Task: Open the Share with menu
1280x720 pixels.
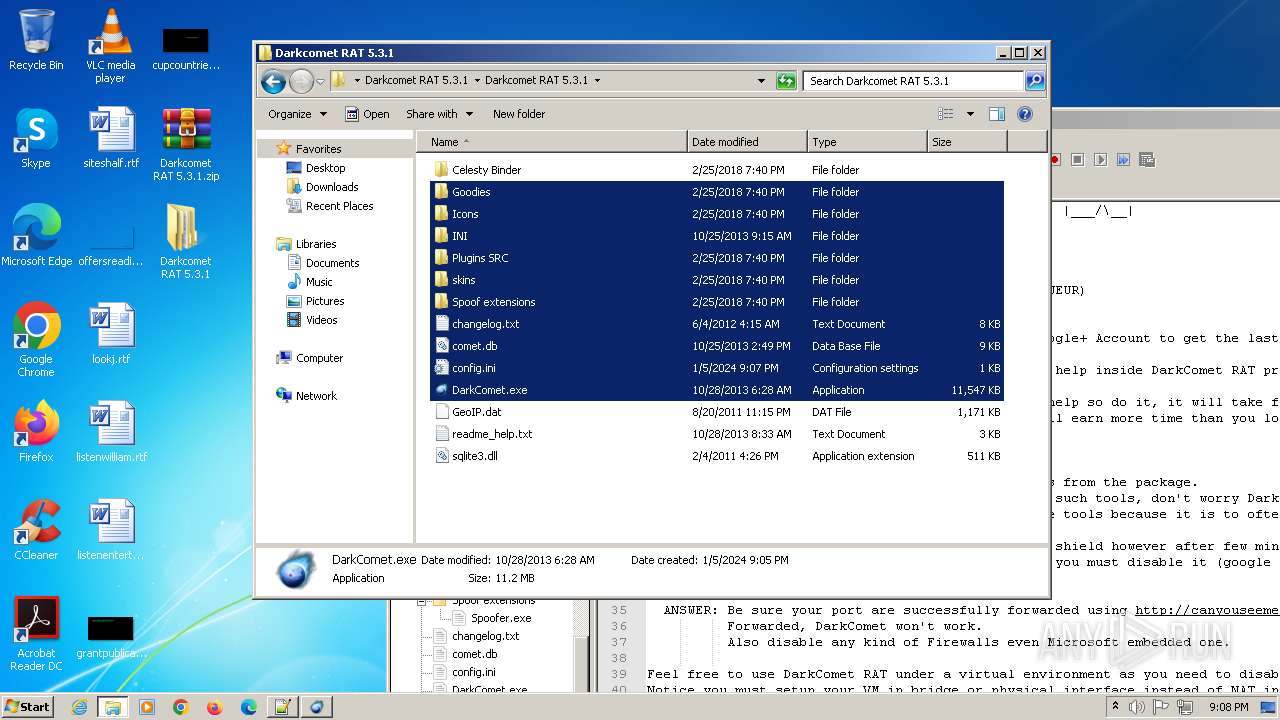Action: tap(439, 114)
